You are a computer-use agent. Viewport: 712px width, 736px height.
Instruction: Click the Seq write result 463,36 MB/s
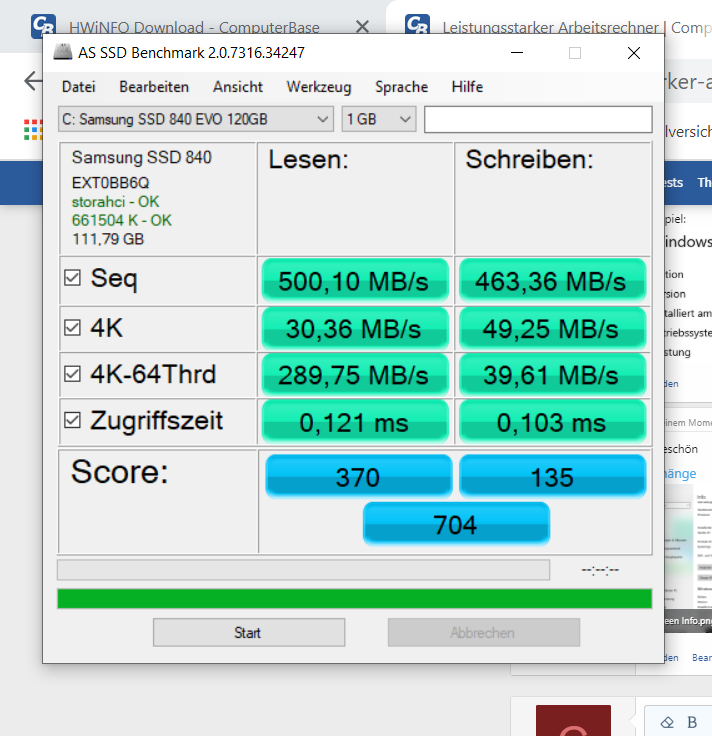(x=552, y=281)
